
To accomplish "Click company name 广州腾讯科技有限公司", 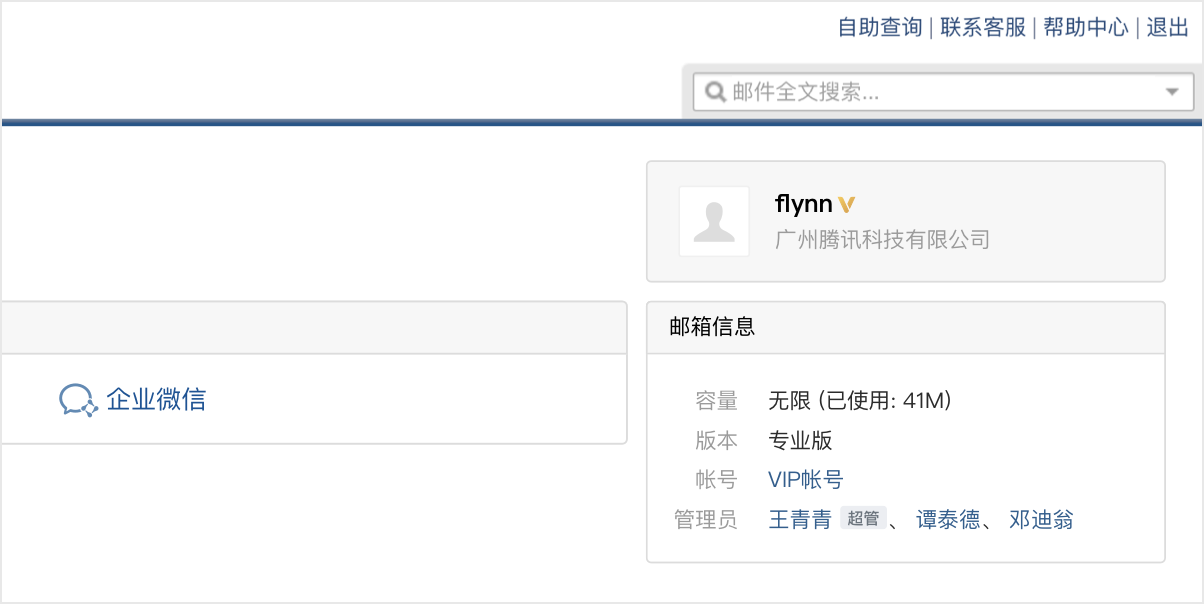I will [881, 239].
